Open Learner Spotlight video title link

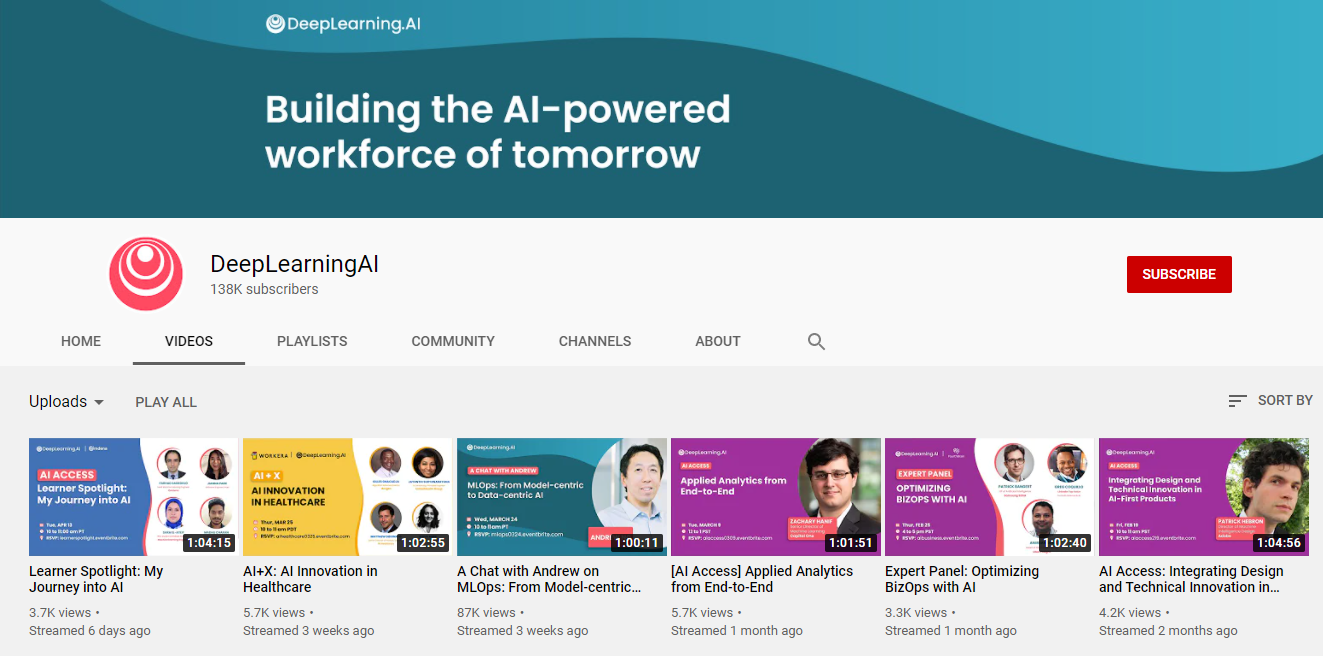96,579
